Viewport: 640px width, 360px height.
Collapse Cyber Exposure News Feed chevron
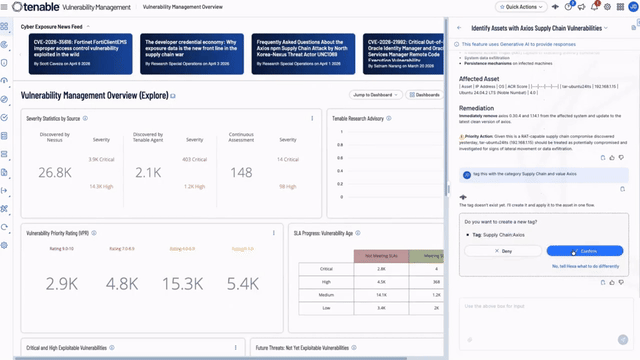click(88, 27)
